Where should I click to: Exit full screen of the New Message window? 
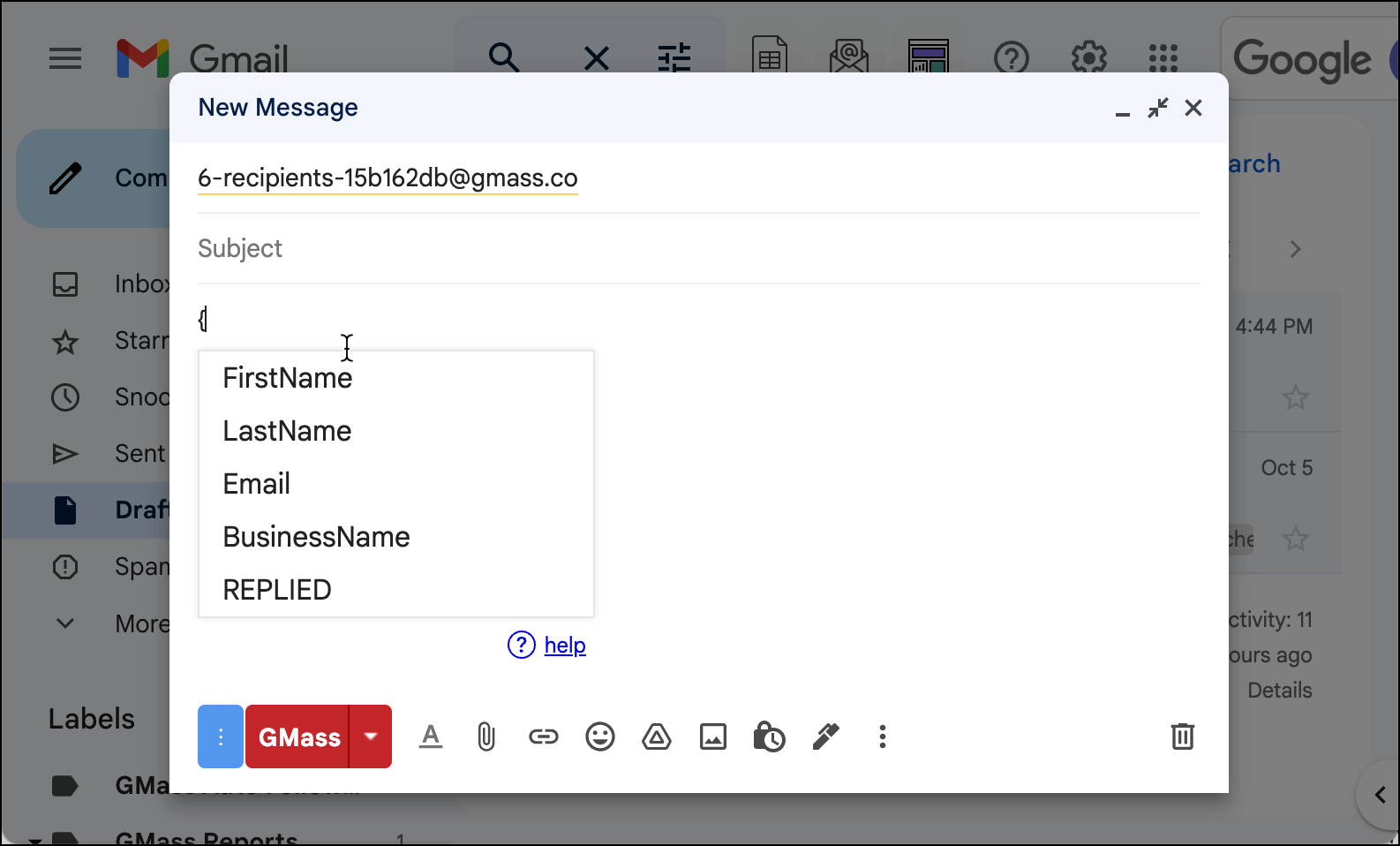click(x=1158, y=108)
